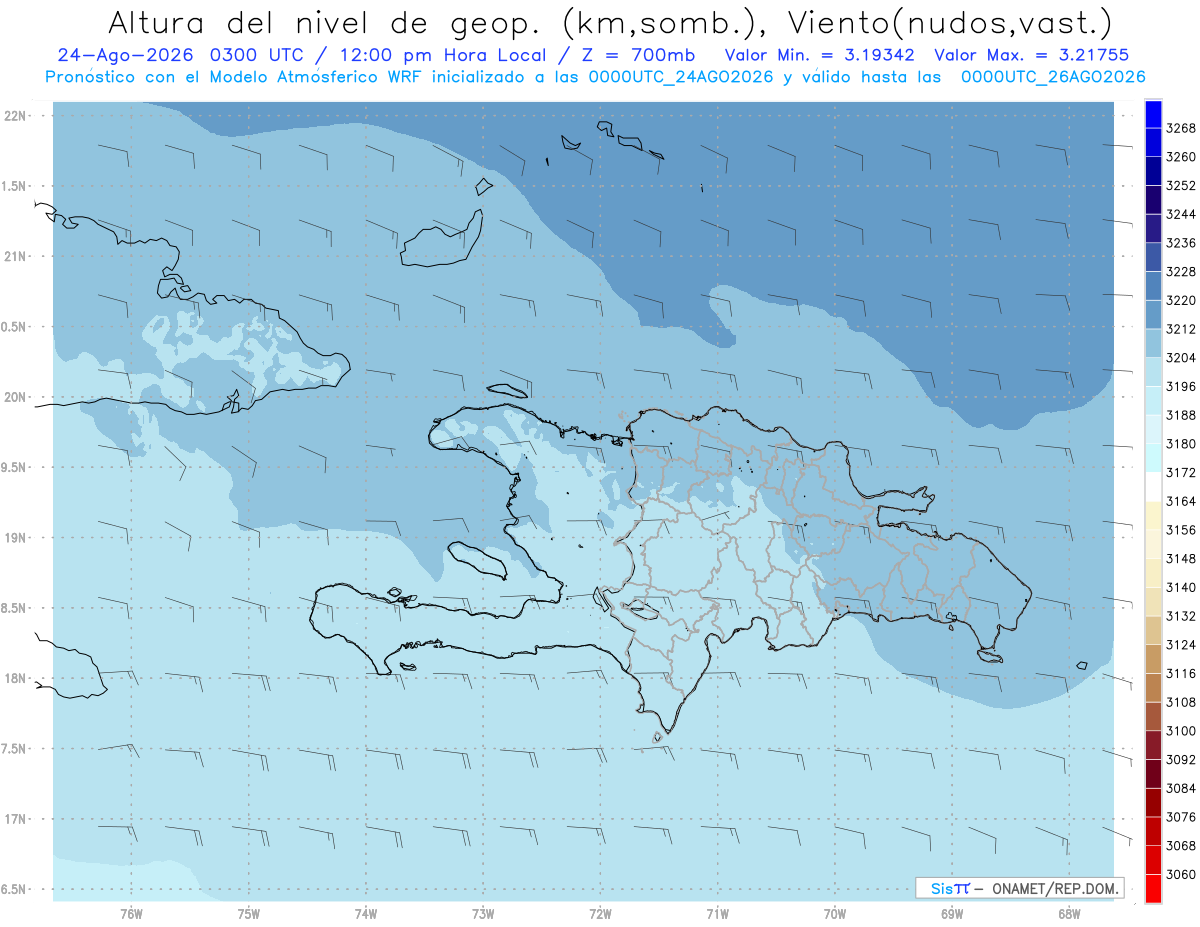The height and width of the screenshot is (927, 1200).
Task: Click the '3164' colorbar value
Action: point(1181,501)
